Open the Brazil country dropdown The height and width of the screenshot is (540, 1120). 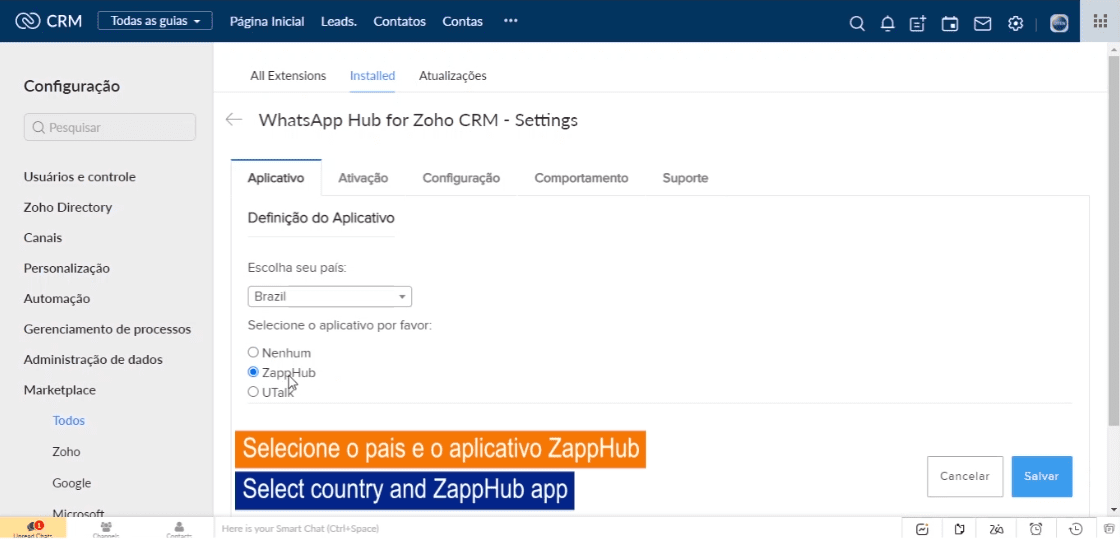coord(329,296)
